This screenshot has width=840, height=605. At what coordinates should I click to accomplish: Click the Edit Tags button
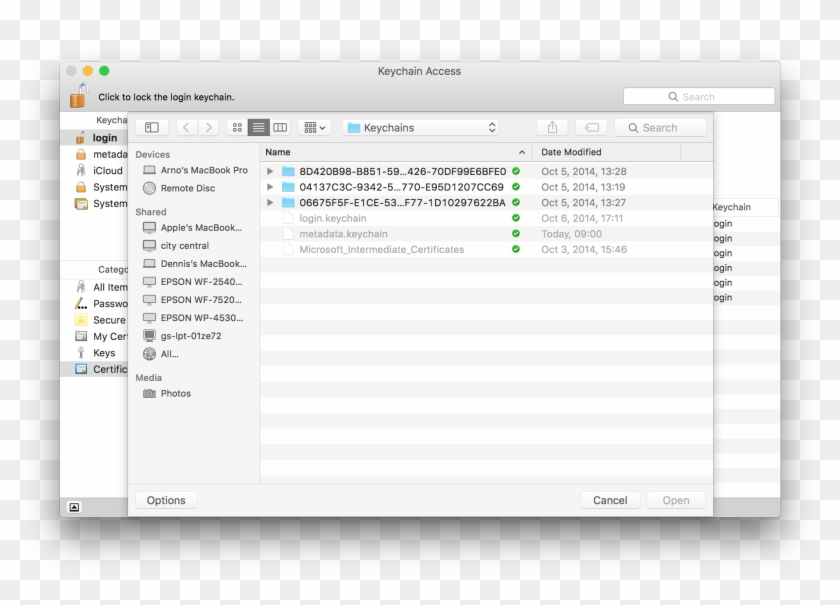[591, 128]
